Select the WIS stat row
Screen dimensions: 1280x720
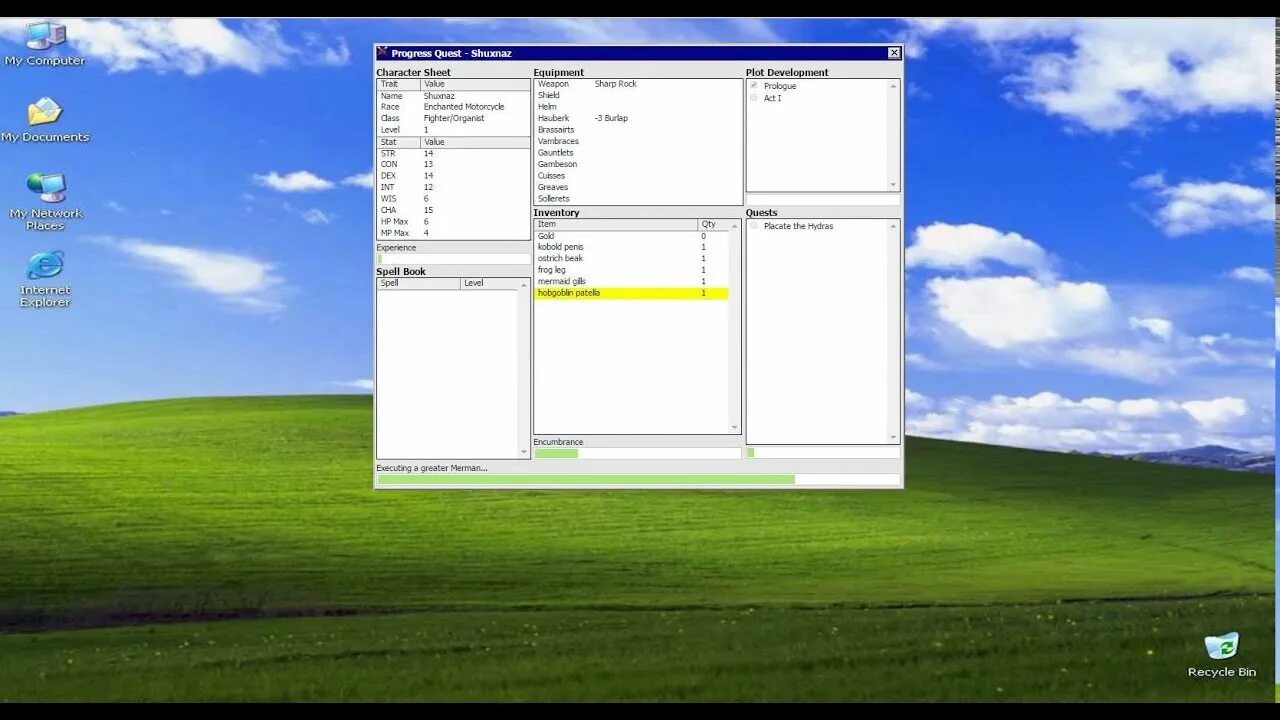pyautogui.click(x=453, y=199)
